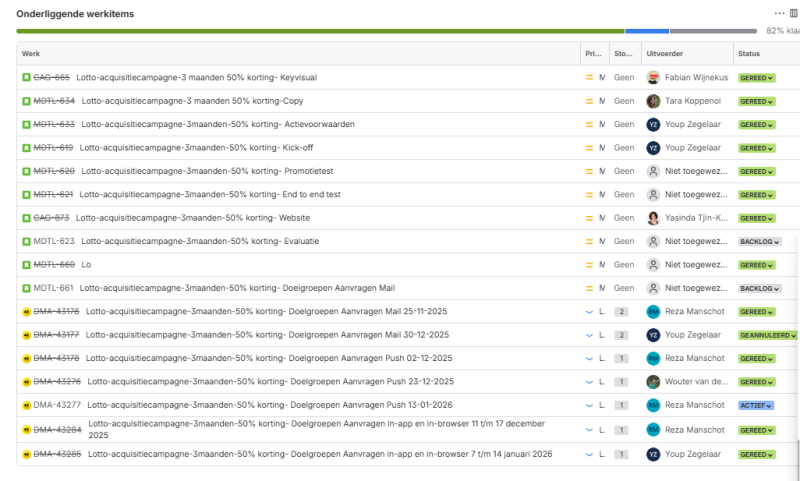Screen dimensions: 800x481
Task: Click the green story icon for CAG-665
Action: pyautogui.click(x=26, y=77)
